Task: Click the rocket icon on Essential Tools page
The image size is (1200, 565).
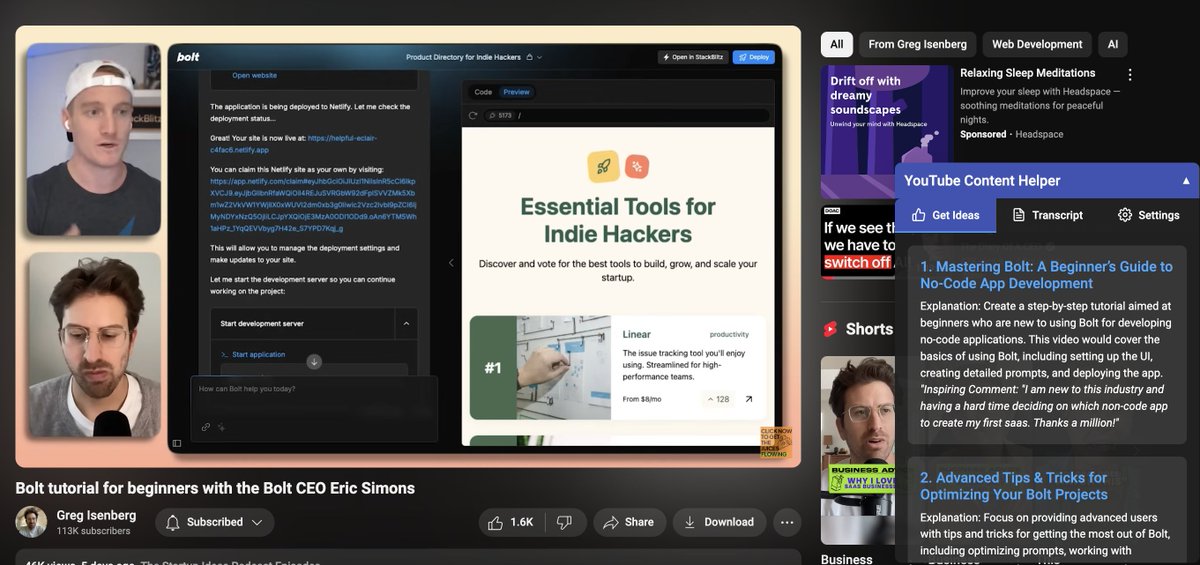Action: coord(602,166)
